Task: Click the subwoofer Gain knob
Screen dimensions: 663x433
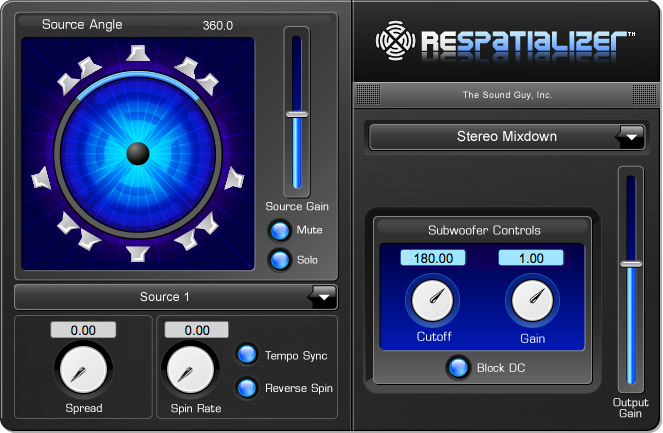Action: point(532,300)
